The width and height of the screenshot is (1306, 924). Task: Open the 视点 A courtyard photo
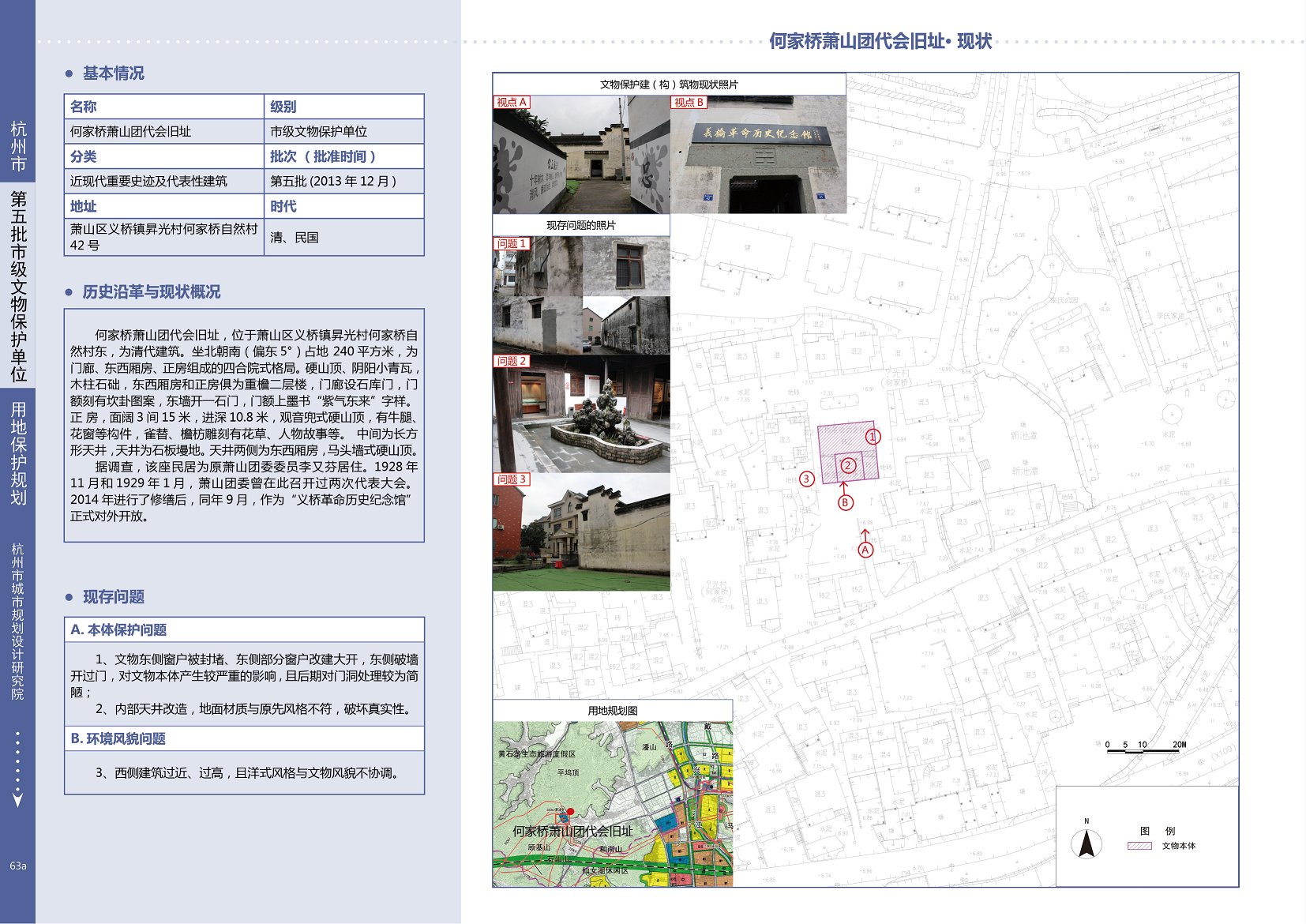[581, 155]
